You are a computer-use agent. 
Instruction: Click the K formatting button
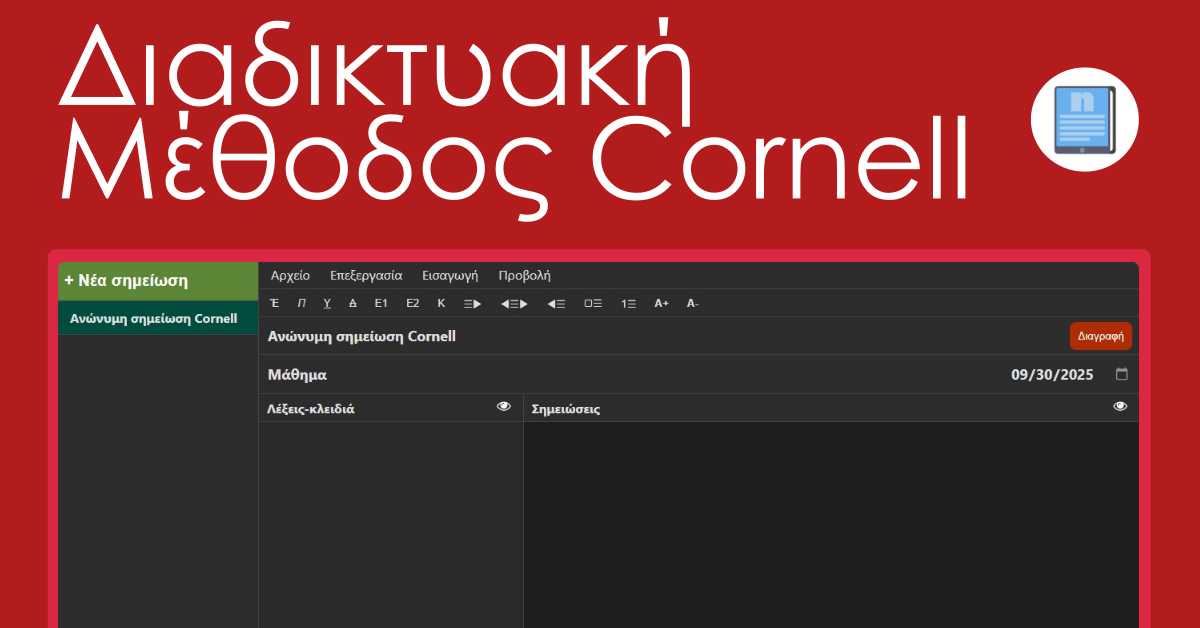(441, 303)
